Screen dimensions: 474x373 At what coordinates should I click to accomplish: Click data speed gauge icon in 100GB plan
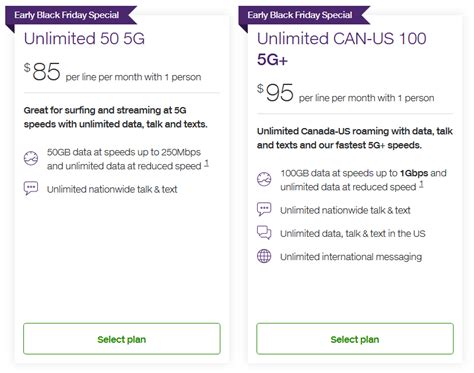[x=264, y=179]
